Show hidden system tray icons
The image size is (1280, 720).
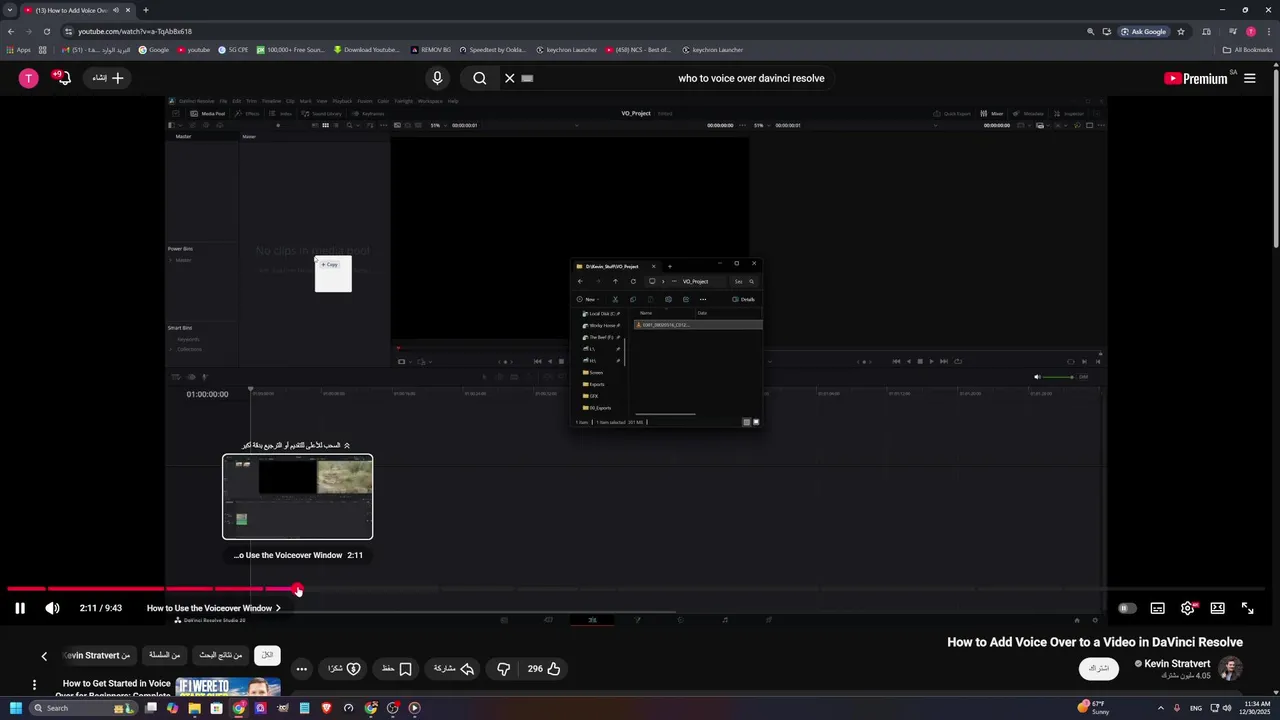click(x=1163, y=708)
